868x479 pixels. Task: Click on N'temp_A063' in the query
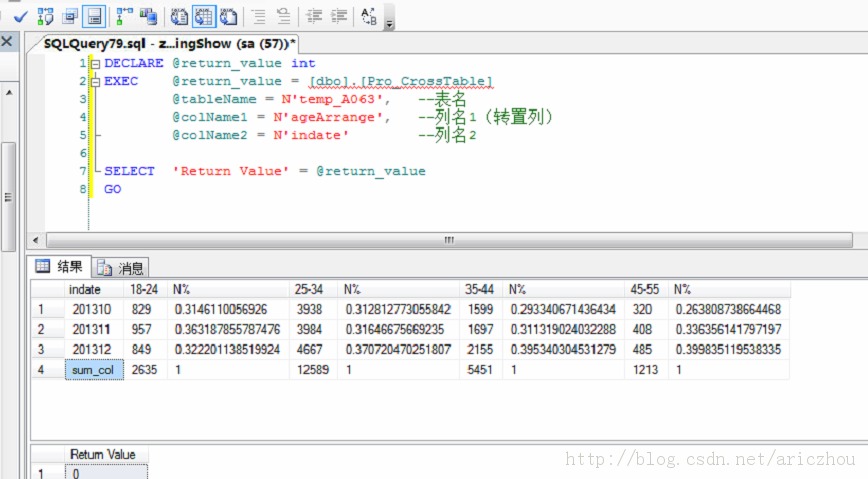[332, 100]
